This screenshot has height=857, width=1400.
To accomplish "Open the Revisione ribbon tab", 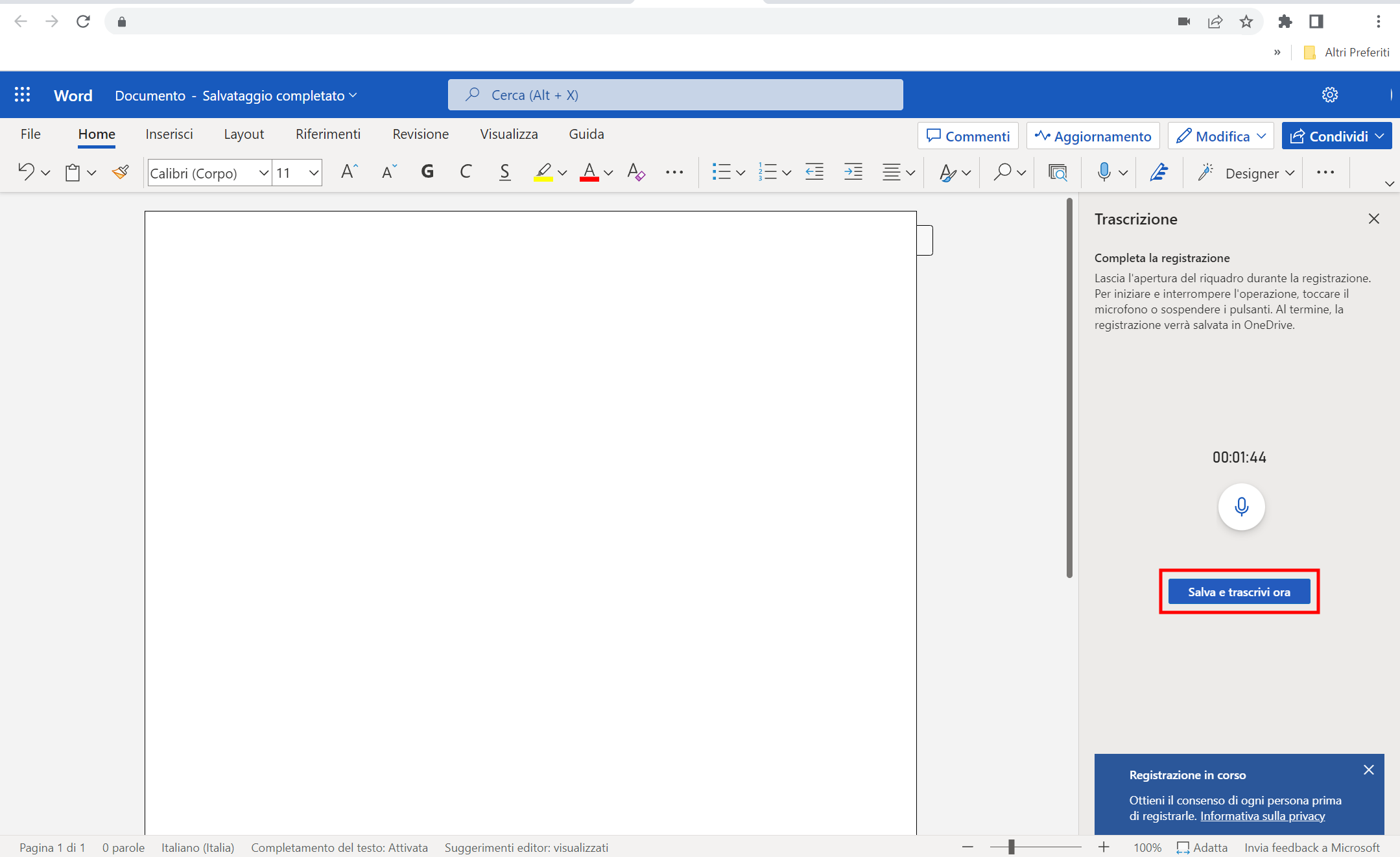I will click(x=420, y=134).
